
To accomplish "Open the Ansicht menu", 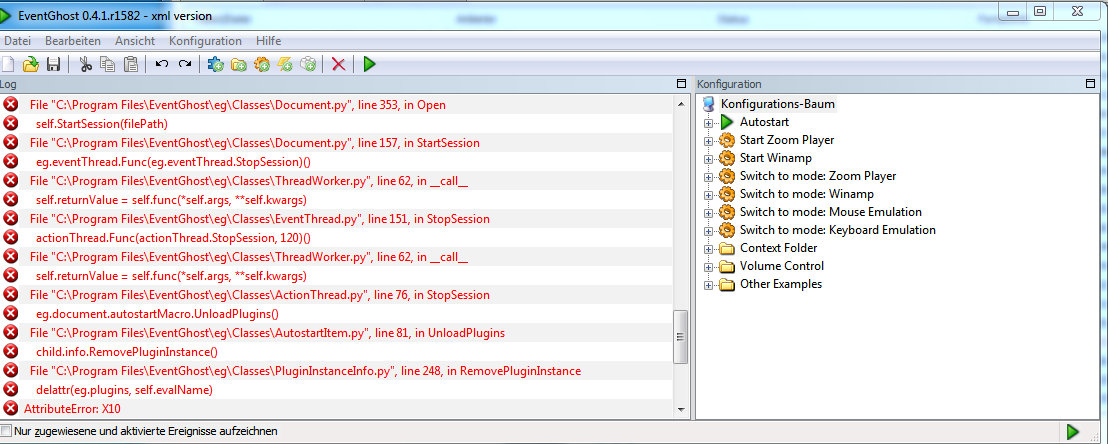I will (x=135, y=41).
